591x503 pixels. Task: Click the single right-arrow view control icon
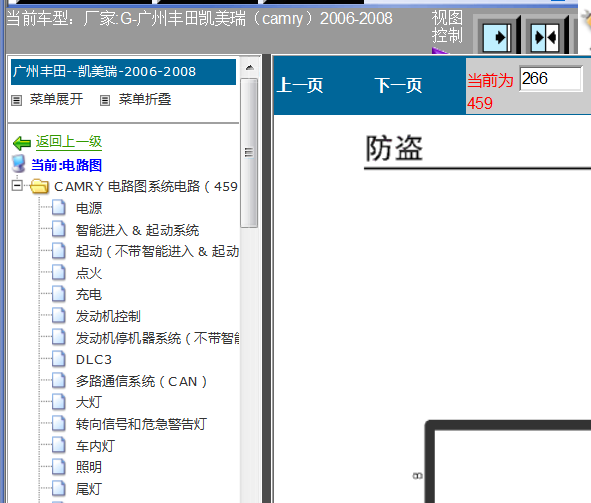tap(497, 37)
